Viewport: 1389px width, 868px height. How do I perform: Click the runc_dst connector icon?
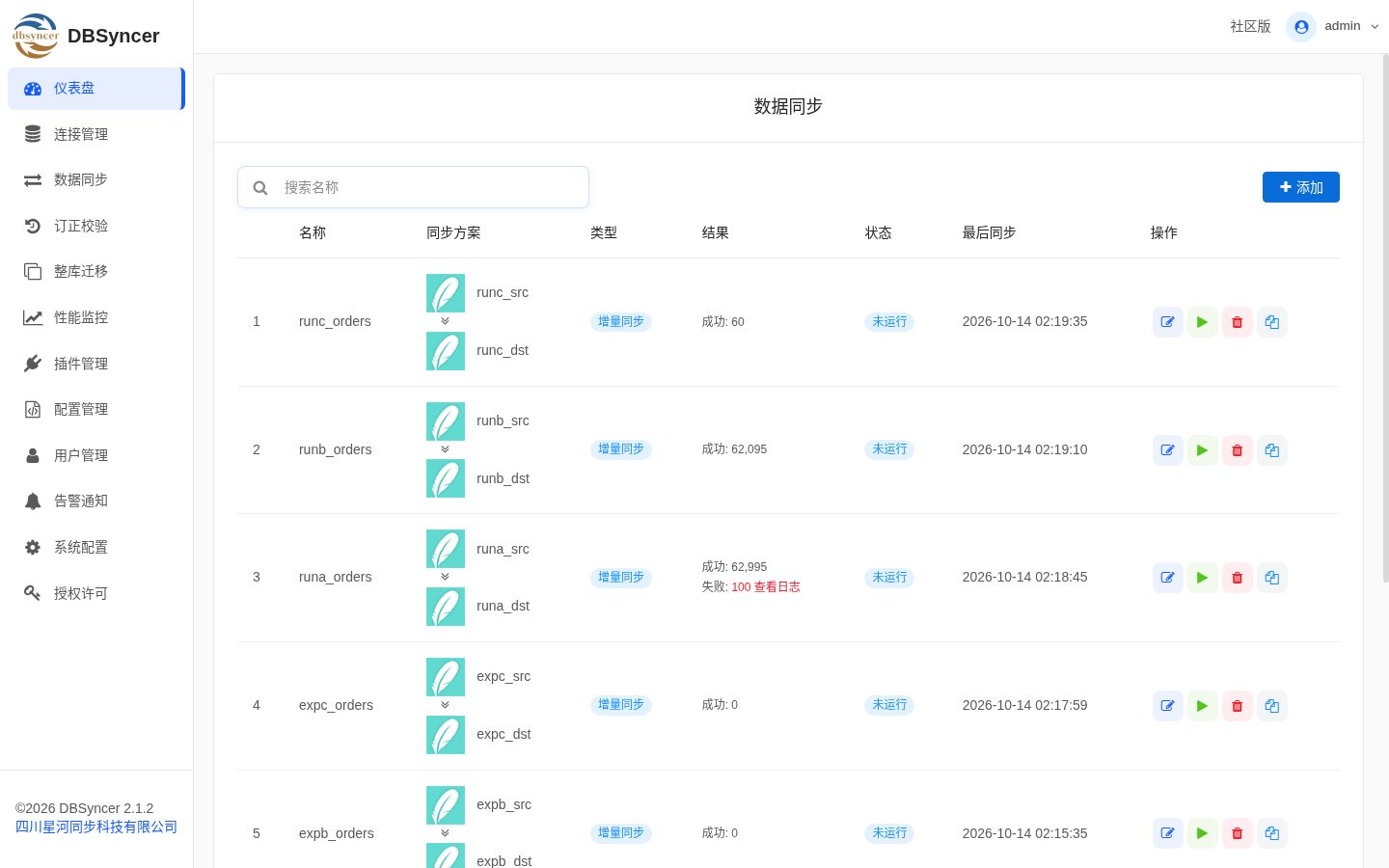pyautogui.click(x=446, y=351)
